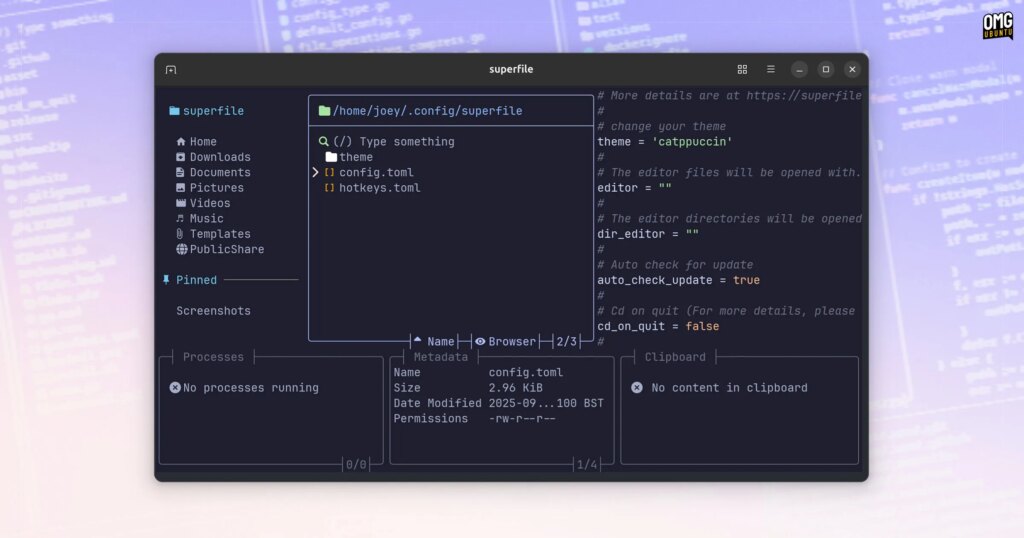1024x538 pixels.
Task: Click the Browser mode label
Action: [x=512, y=341]
